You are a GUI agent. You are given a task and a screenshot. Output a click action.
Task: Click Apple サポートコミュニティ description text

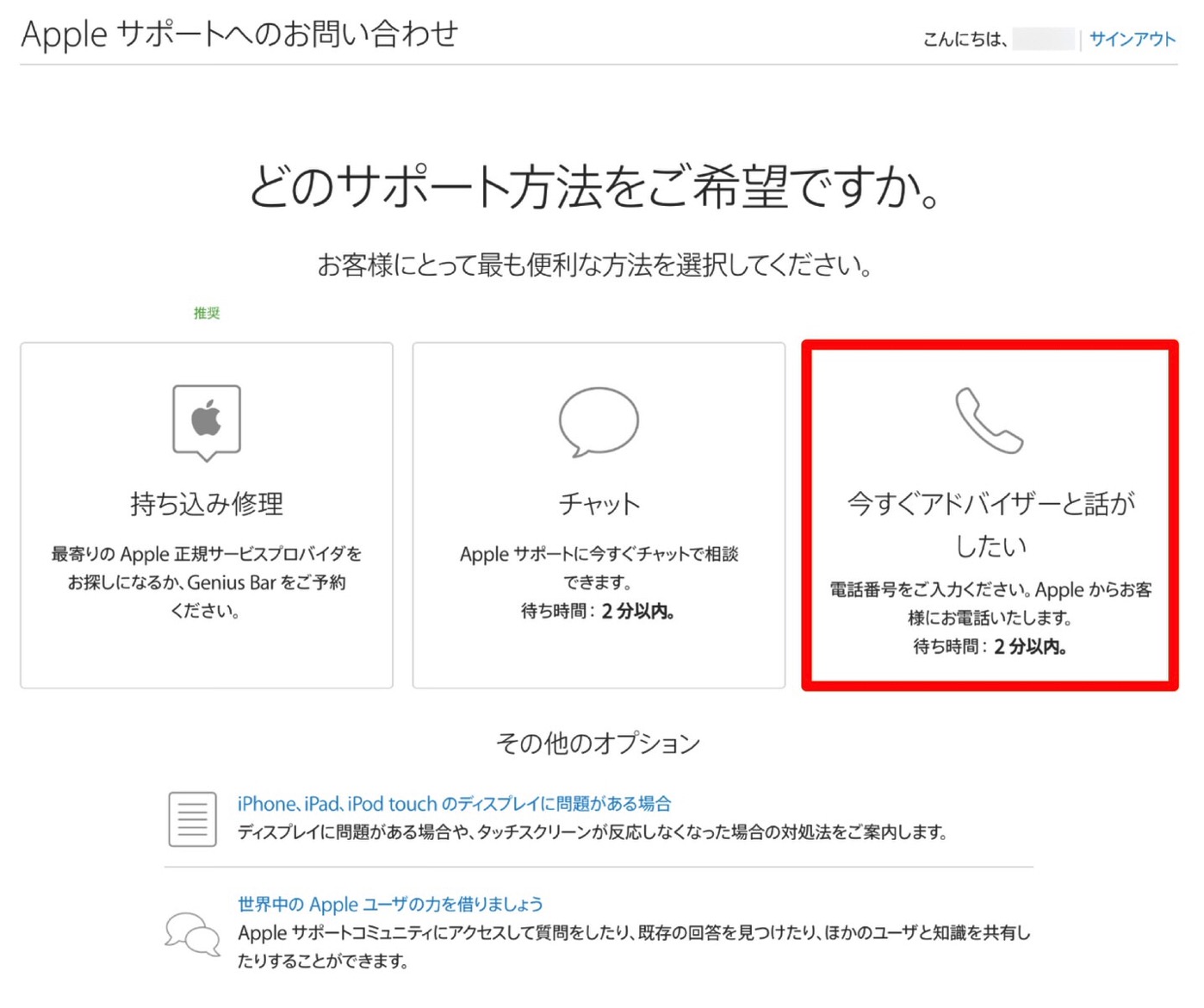click(x=634, y=946)
